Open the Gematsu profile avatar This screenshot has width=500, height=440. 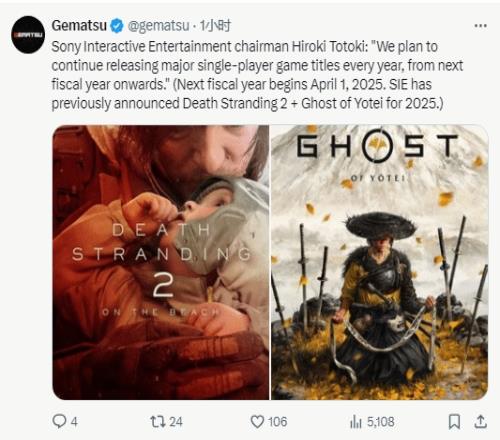pyautogui.click(x=28, y=35)
